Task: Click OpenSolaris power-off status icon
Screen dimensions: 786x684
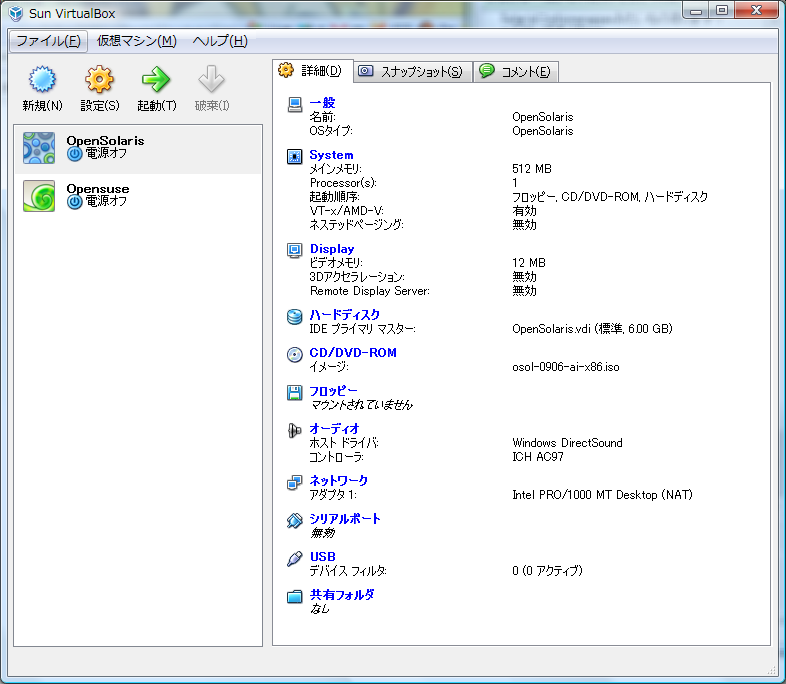Action: click(x=75, y=154)
